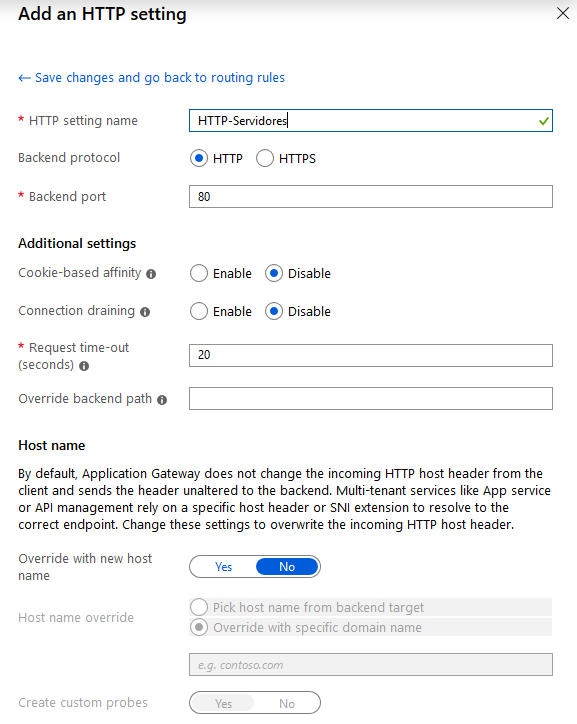The image size is (577, 724).
Task: Click the Override backend path info icon
Action: coord(162,400)
